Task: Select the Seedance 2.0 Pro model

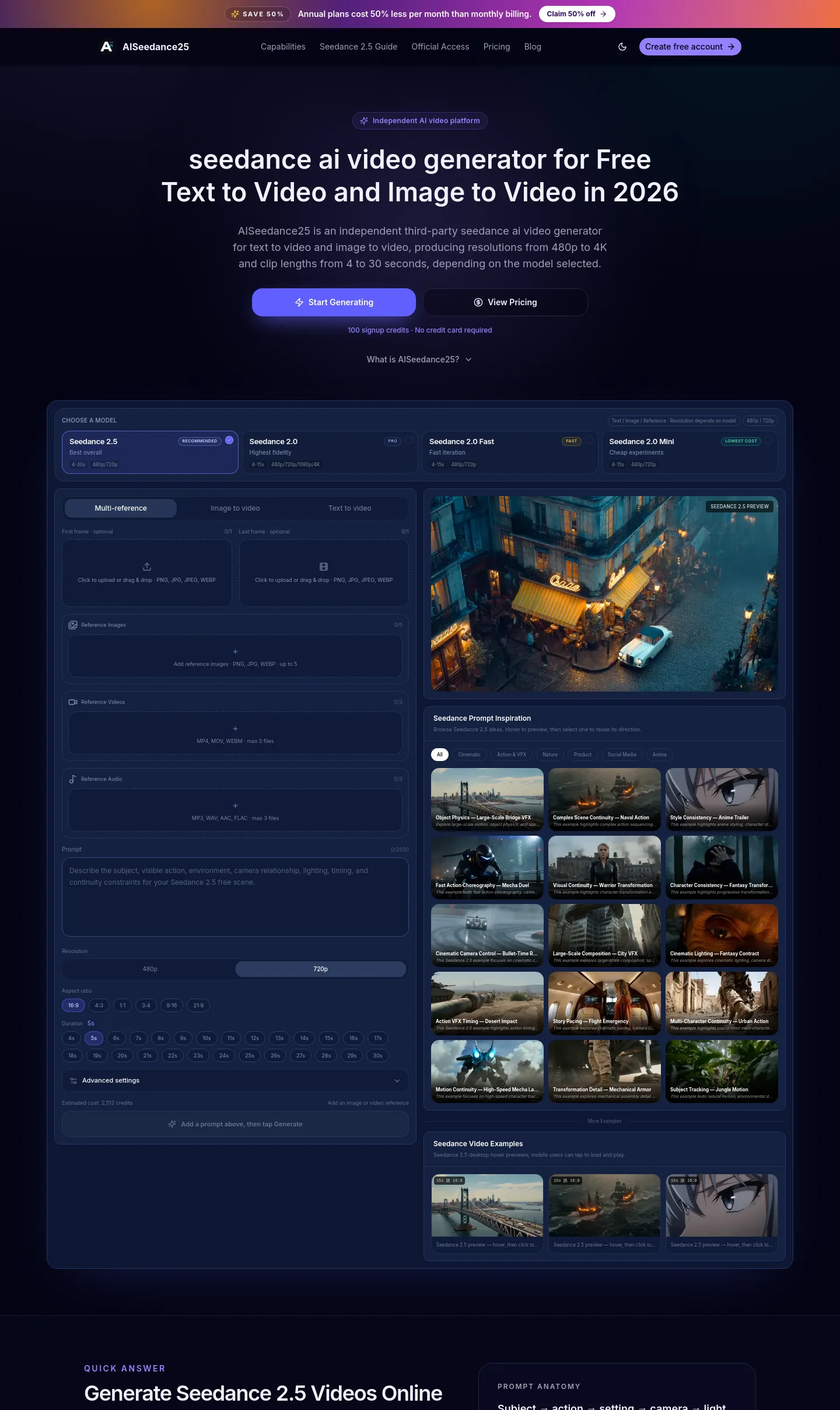Action: point(330,452)
